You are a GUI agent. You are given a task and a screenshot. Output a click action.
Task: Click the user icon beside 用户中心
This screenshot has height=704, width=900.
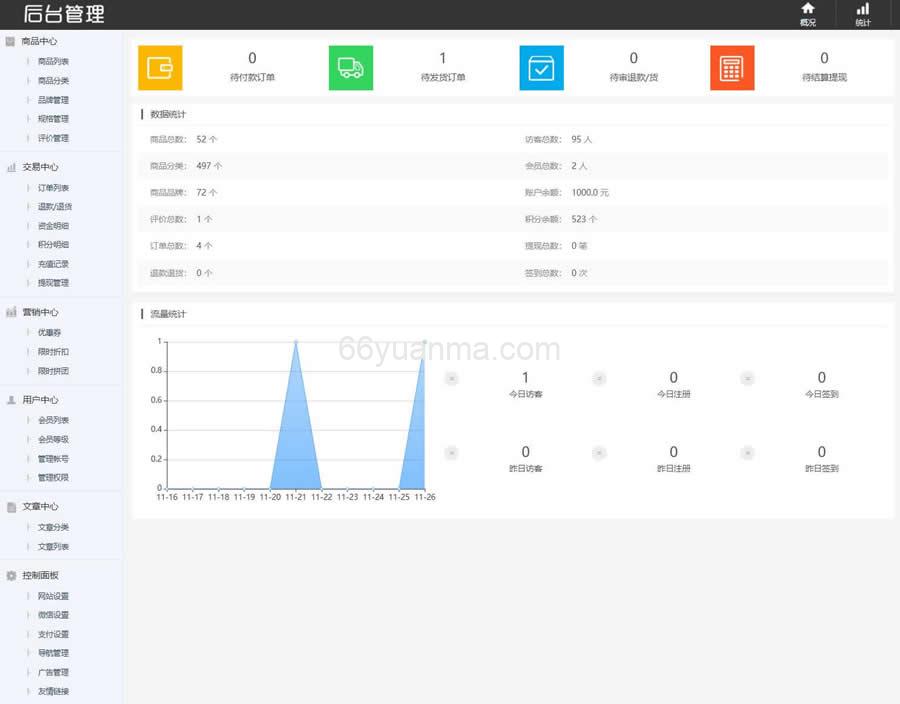coord(11,400)
